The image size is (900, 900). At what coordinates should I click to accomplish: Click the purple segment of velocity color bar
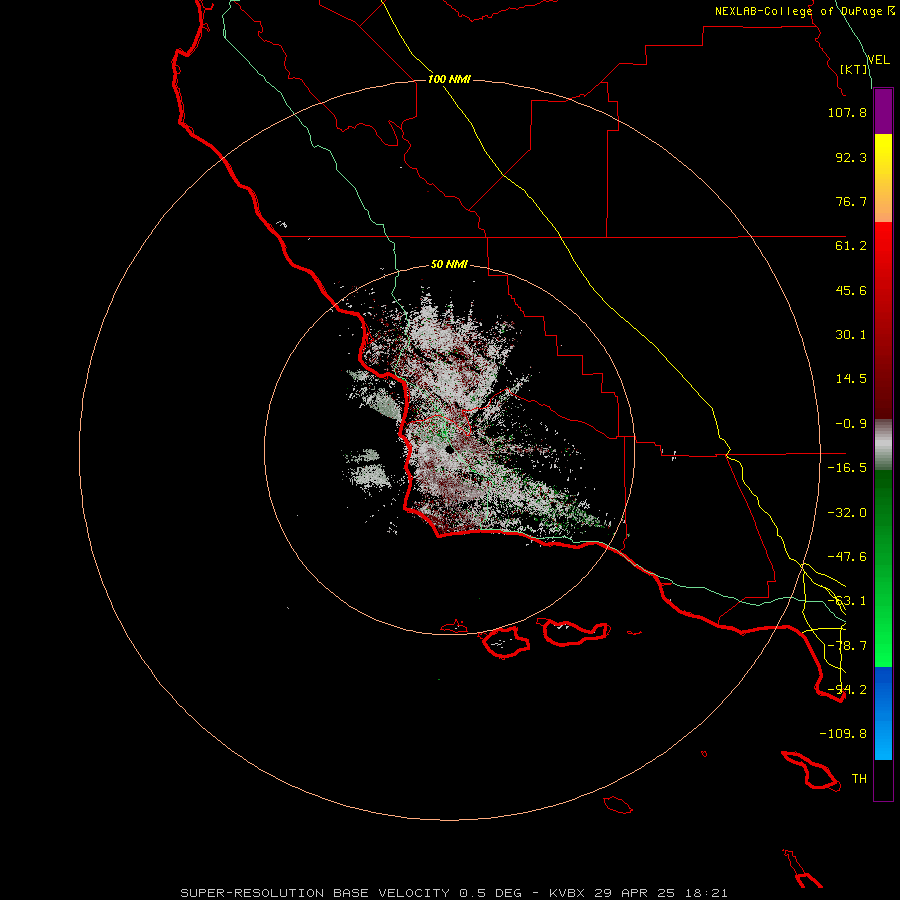883,111
